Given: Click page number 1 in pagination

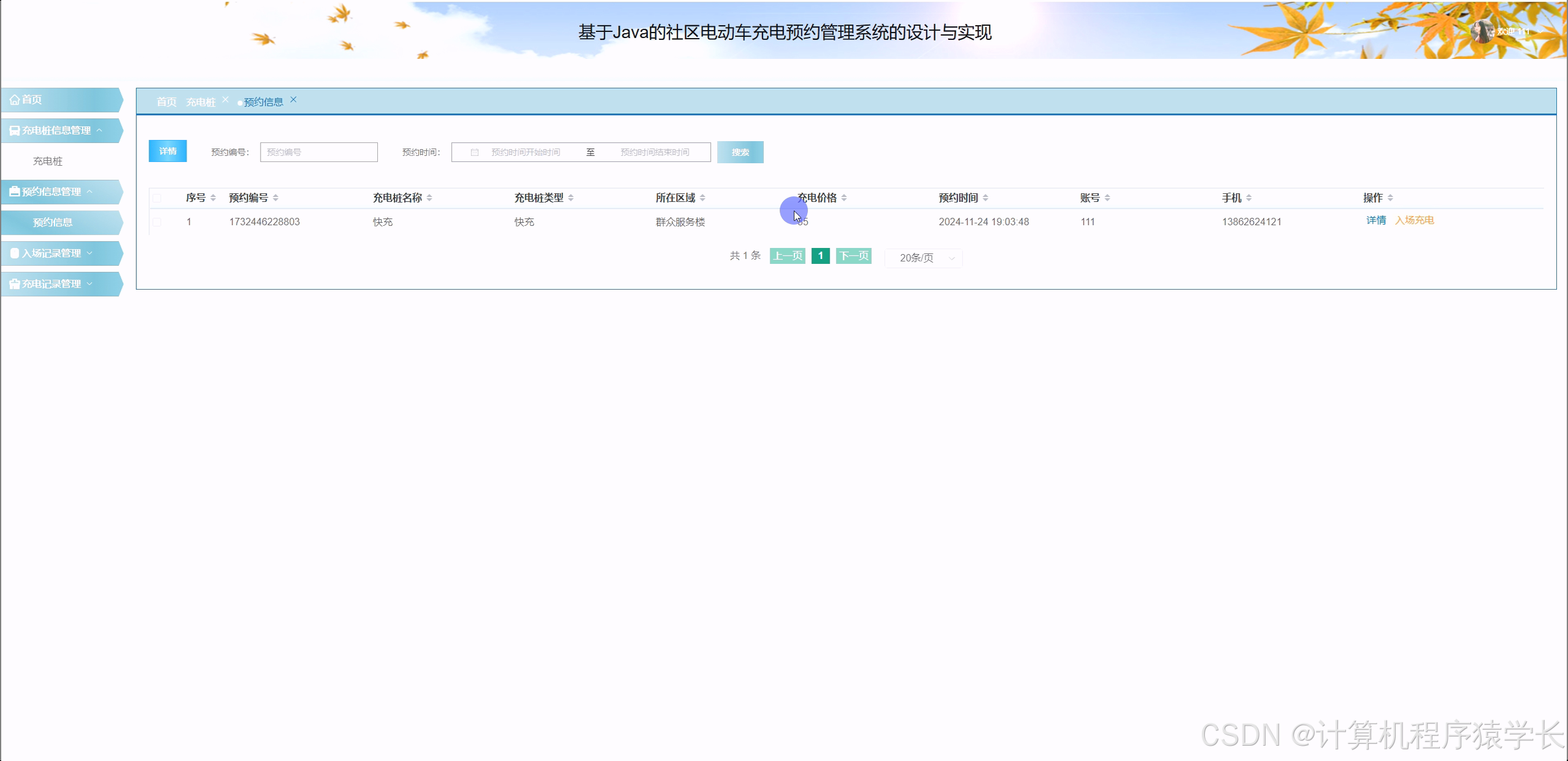Looking at the screenshot, I should (820, 256).
